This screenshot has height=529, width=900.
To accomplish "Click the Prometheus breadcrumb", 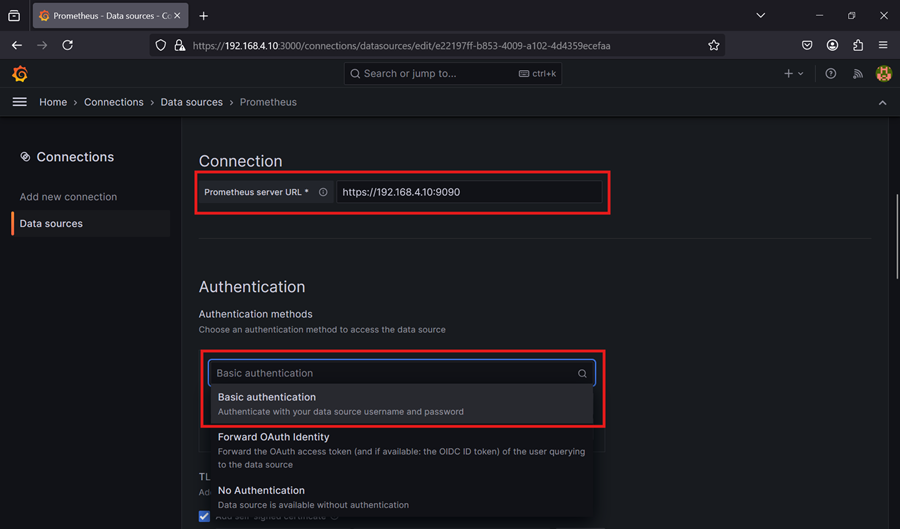I will (268, 102).
